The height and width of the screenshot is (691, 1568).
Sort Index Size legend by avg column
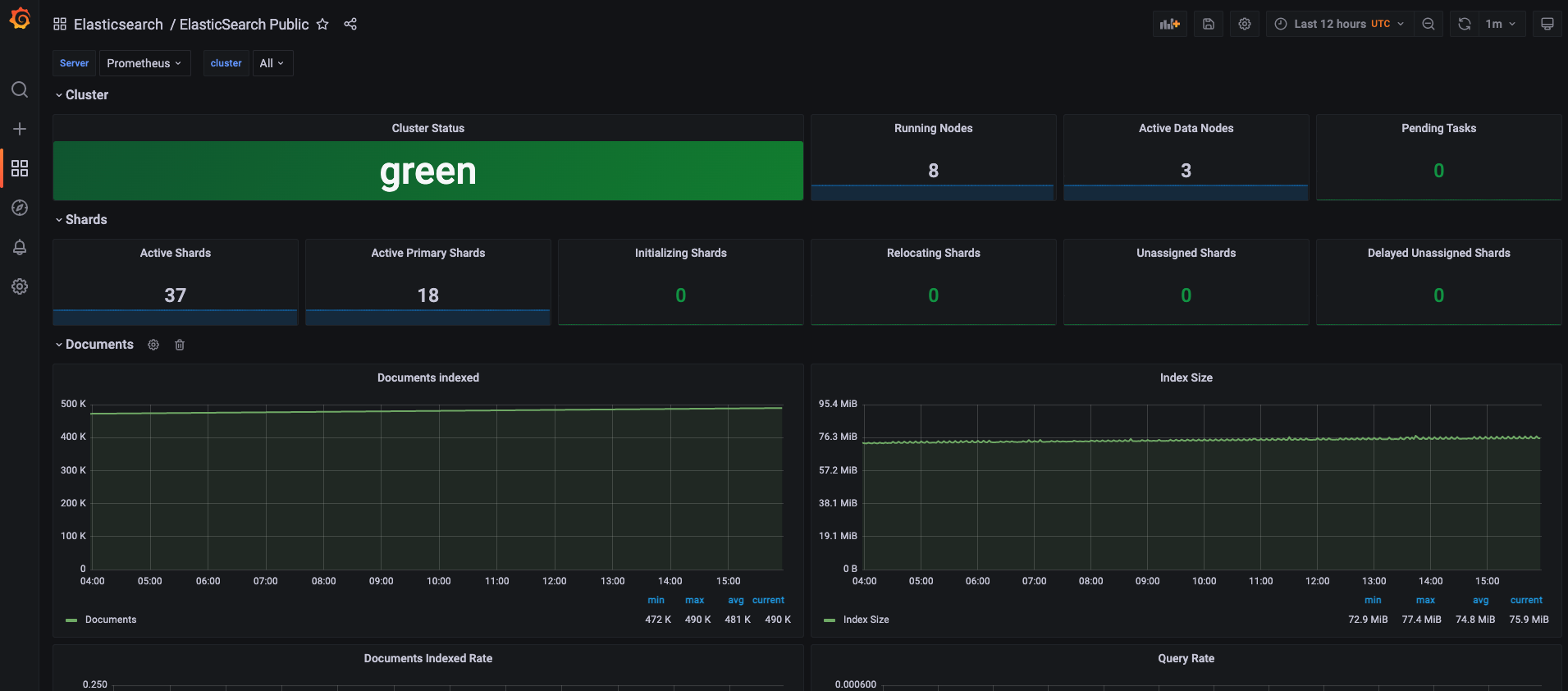(x=1481, y=600)
